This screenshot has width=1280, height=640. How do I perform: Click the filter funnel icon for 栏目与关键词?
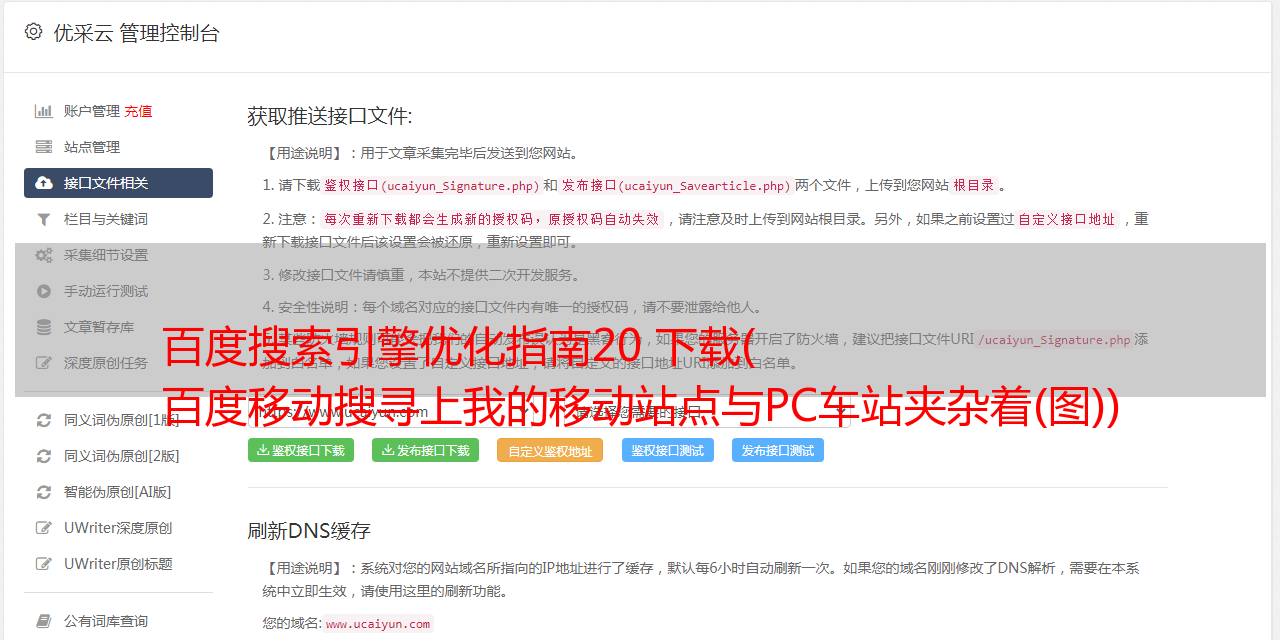pyautogui.click(x=44, y=219)
